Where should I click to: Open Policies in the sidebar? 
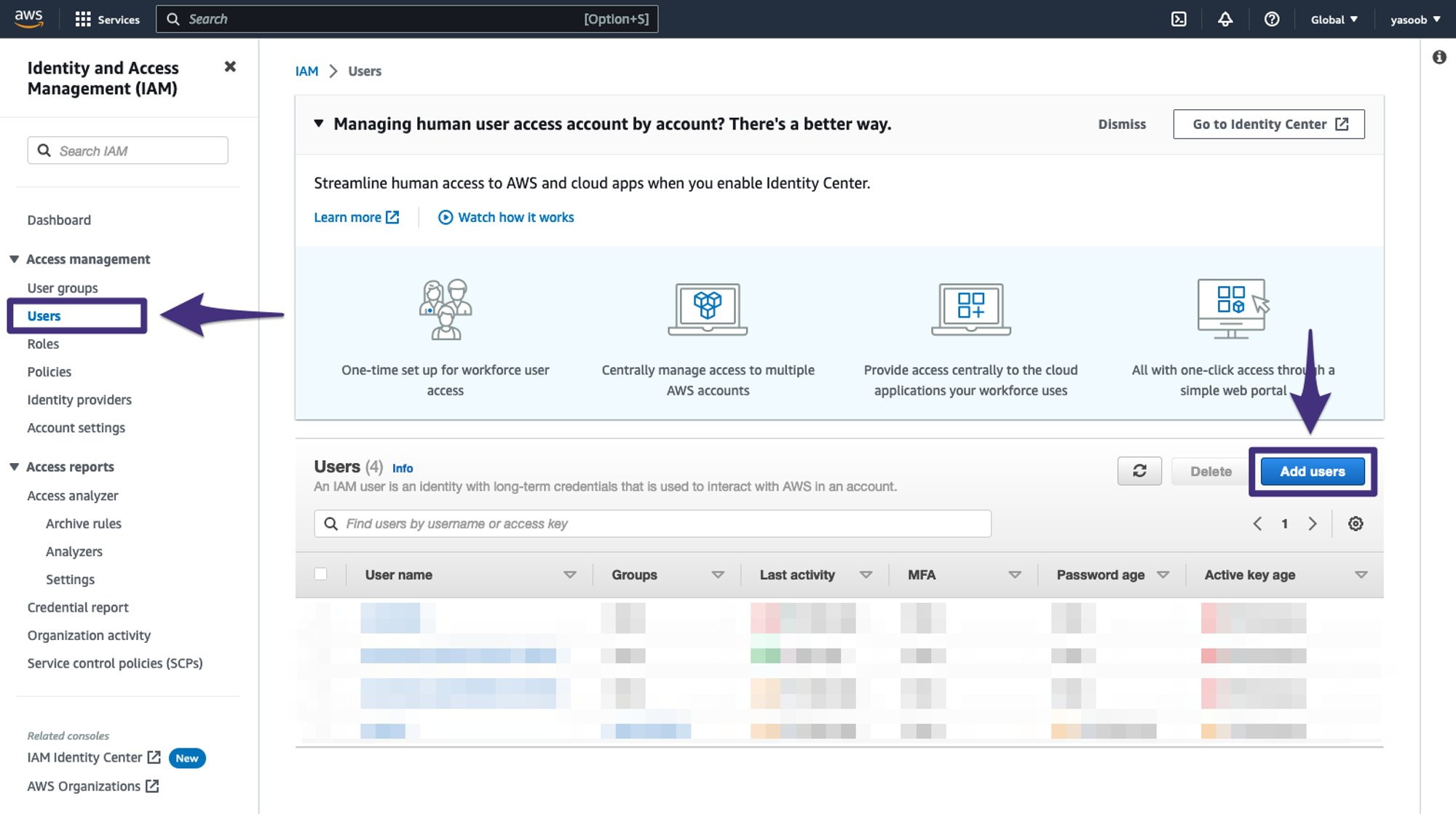pos(50,372)
